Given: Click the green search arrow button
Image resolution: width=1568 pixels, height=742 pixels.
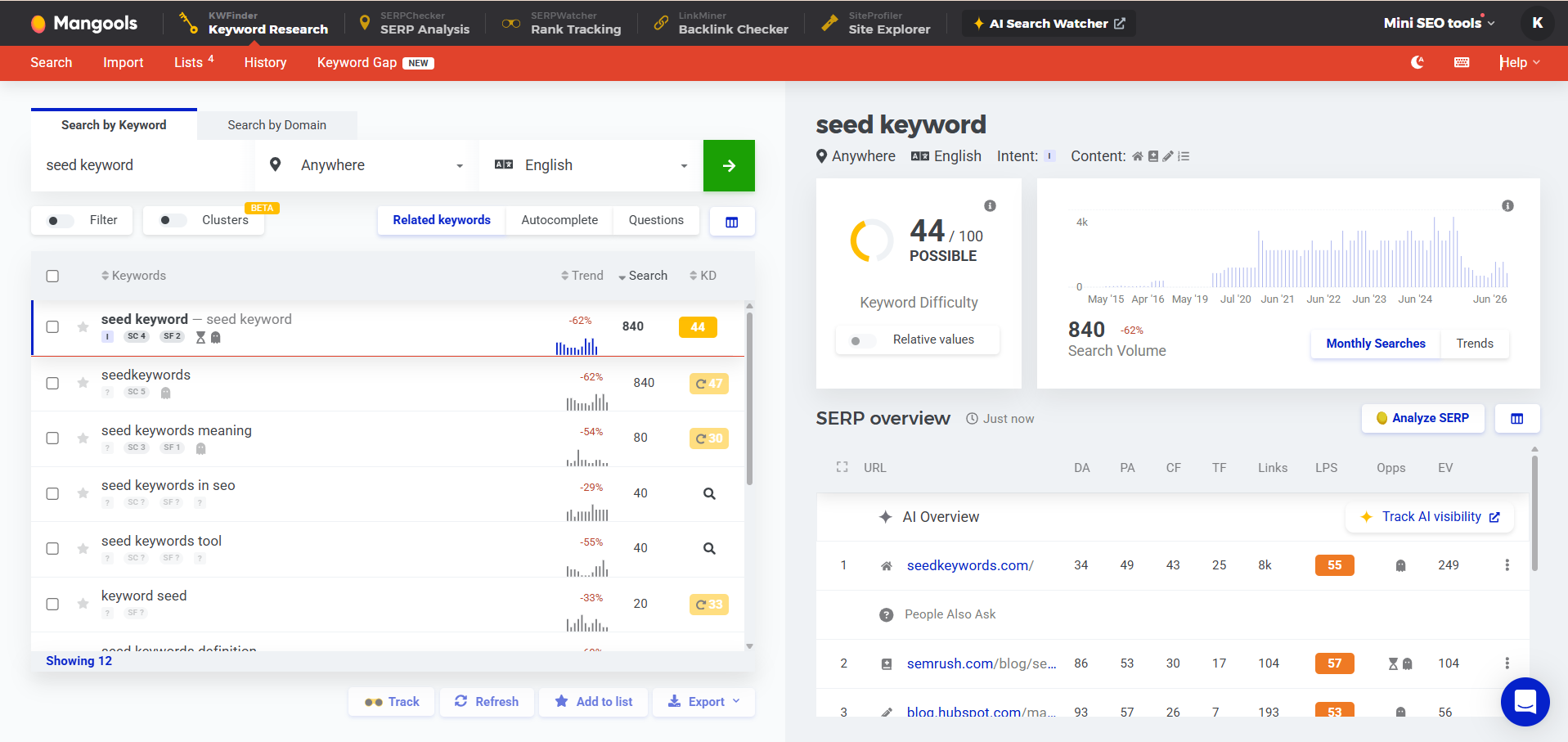Looking at the screenshot, I should click(729, 165).
